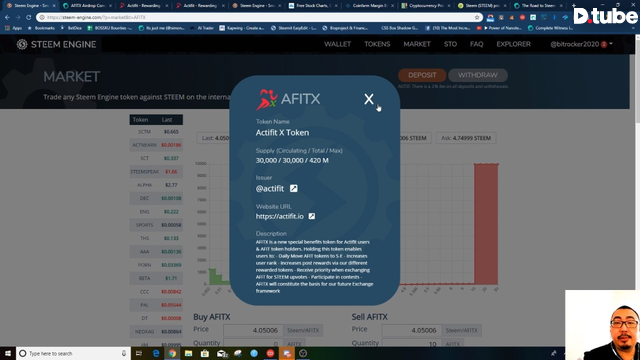640x360 pixels.
Task: Reload the page with refresh icon
Action: click(29, 18)
